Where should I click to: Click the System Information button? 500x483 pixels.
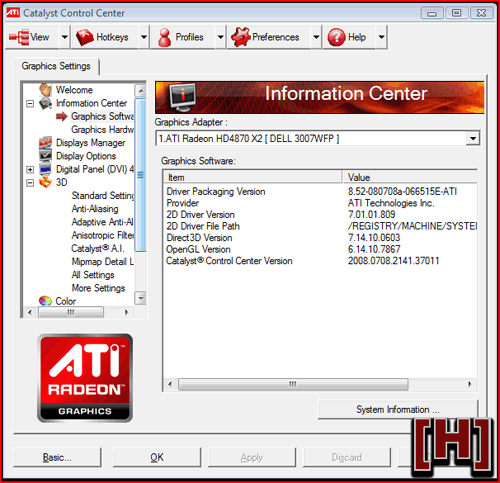pos(398,409)
